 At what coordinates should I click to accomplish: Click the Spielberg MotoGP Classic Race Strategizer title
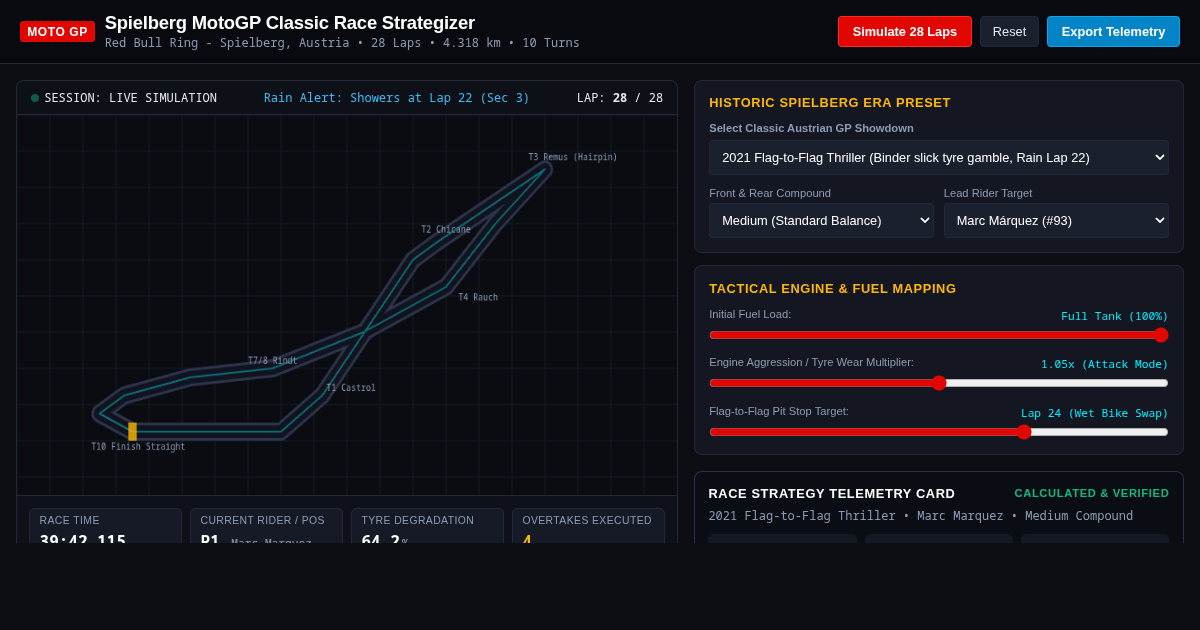point(290,23)
